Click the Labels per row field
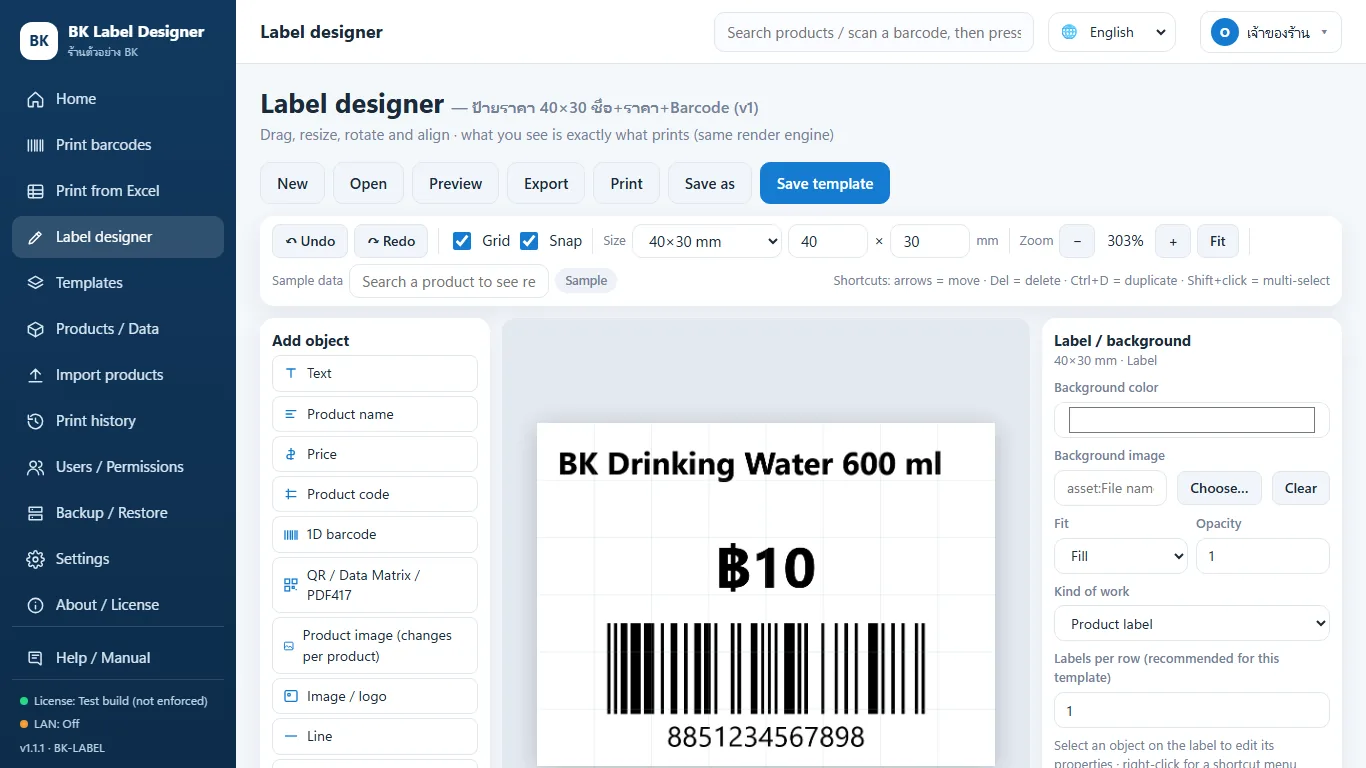This screenshot has height=768, width=1366. click(1192, 711)
